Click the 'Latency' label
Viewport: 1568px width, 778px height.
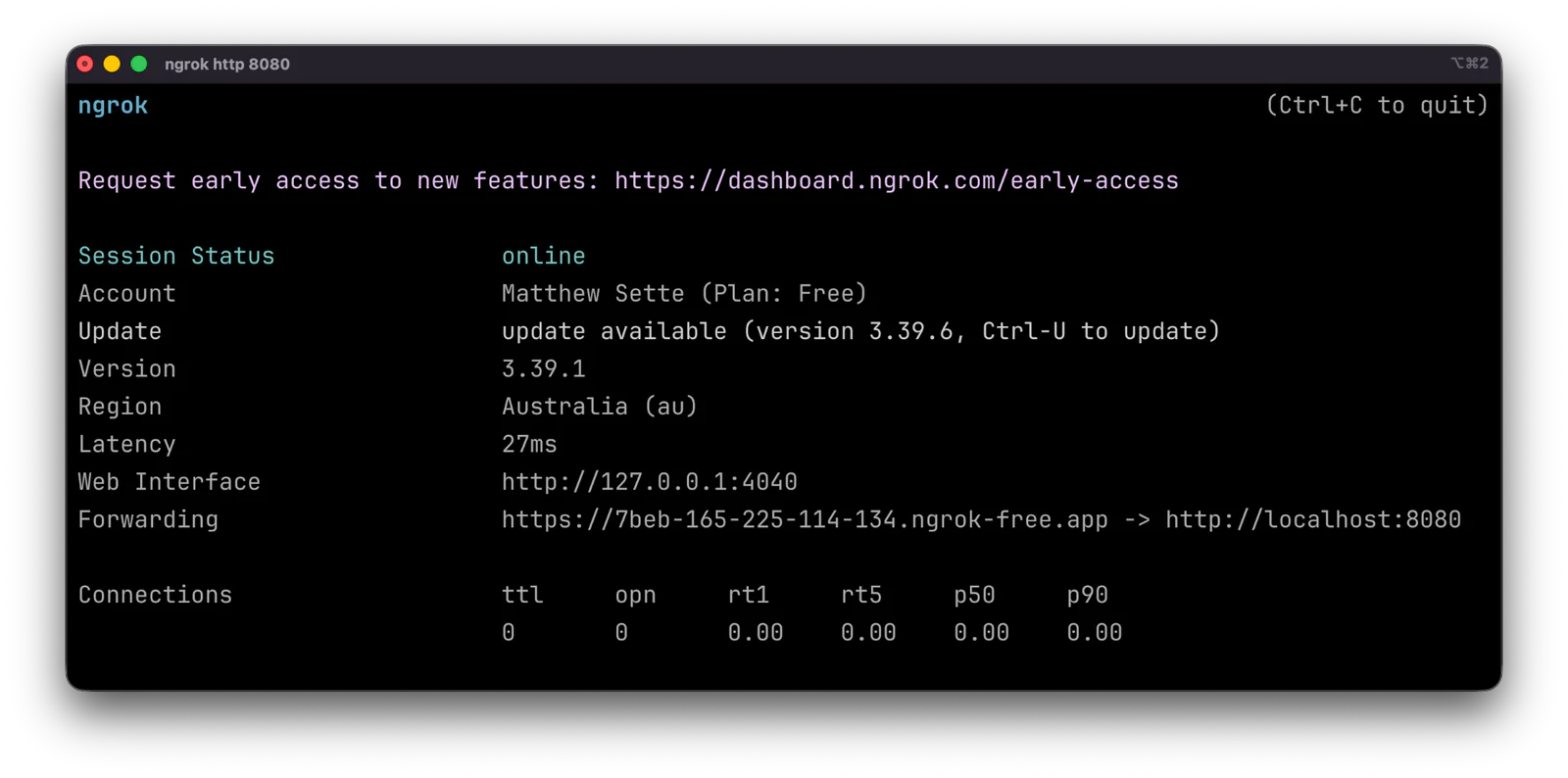click(127, 445)
